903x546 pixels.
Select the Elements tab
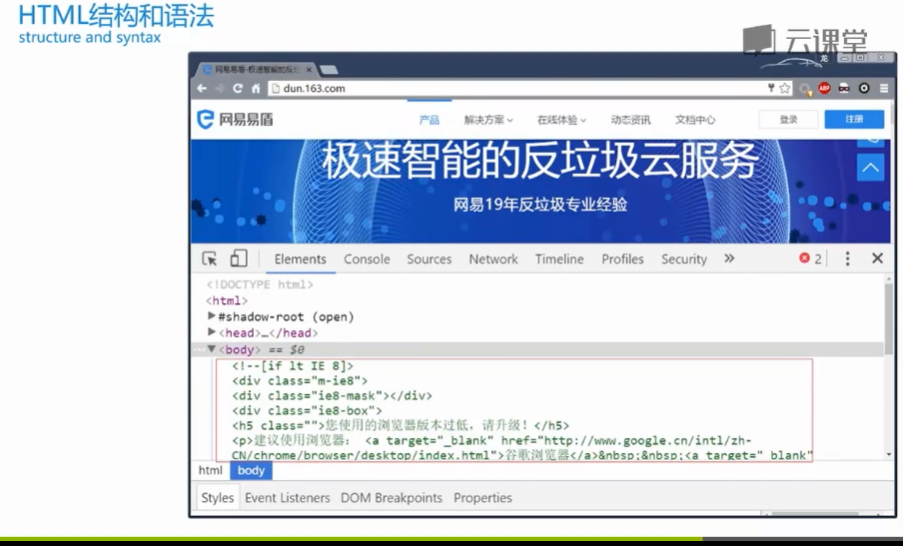click(x=300, y=259)
